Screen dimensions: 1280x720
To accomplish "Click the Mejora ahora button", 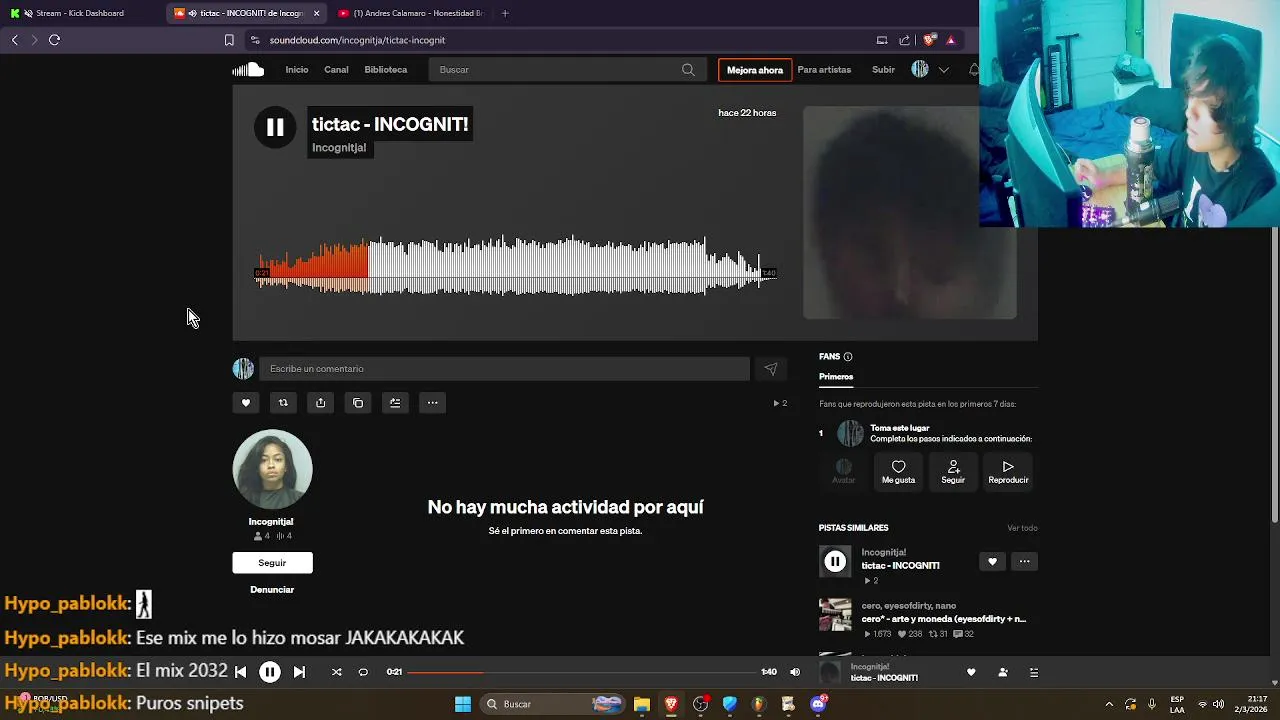I will tap(755, 70).
